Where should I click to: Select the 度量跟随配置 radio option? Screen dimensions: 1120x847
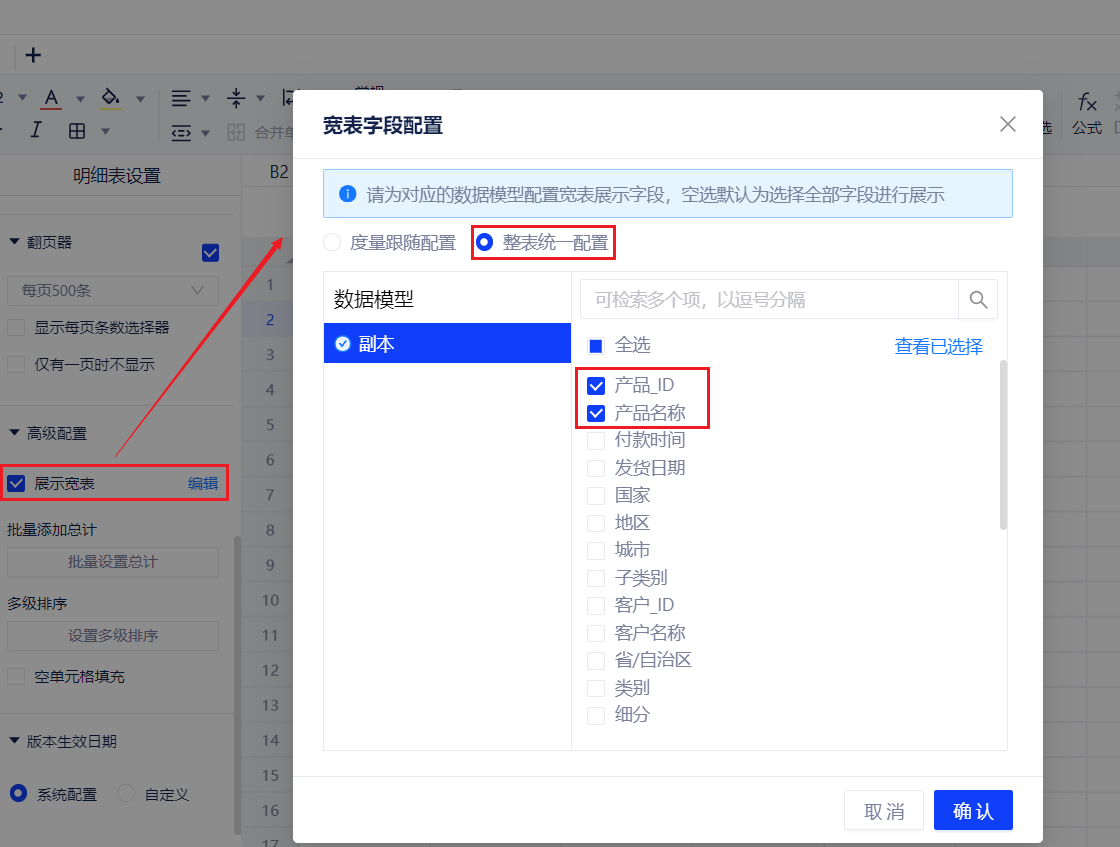click(x=331, y=242)
